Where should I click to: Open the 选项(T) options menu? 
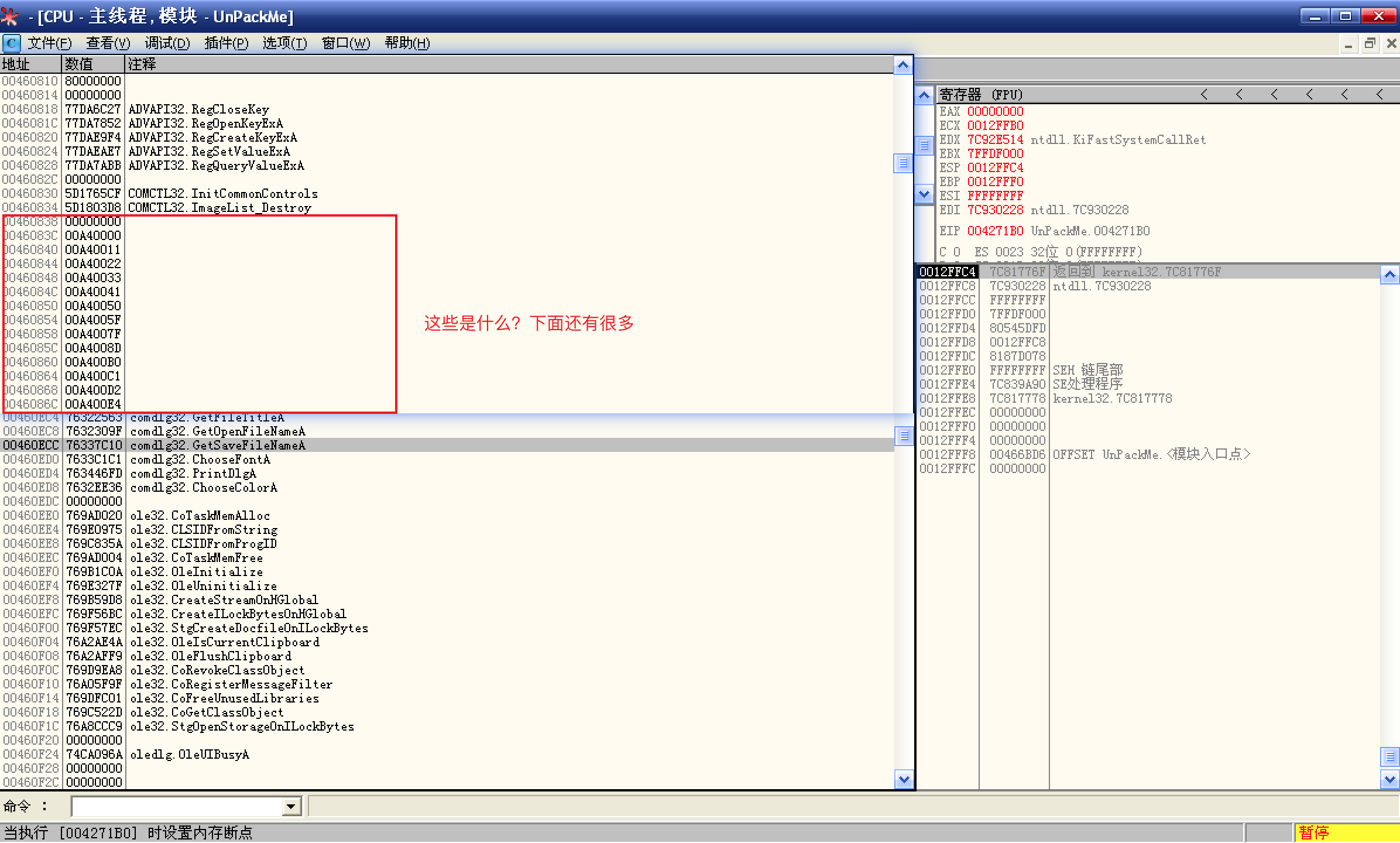point(284,43)
